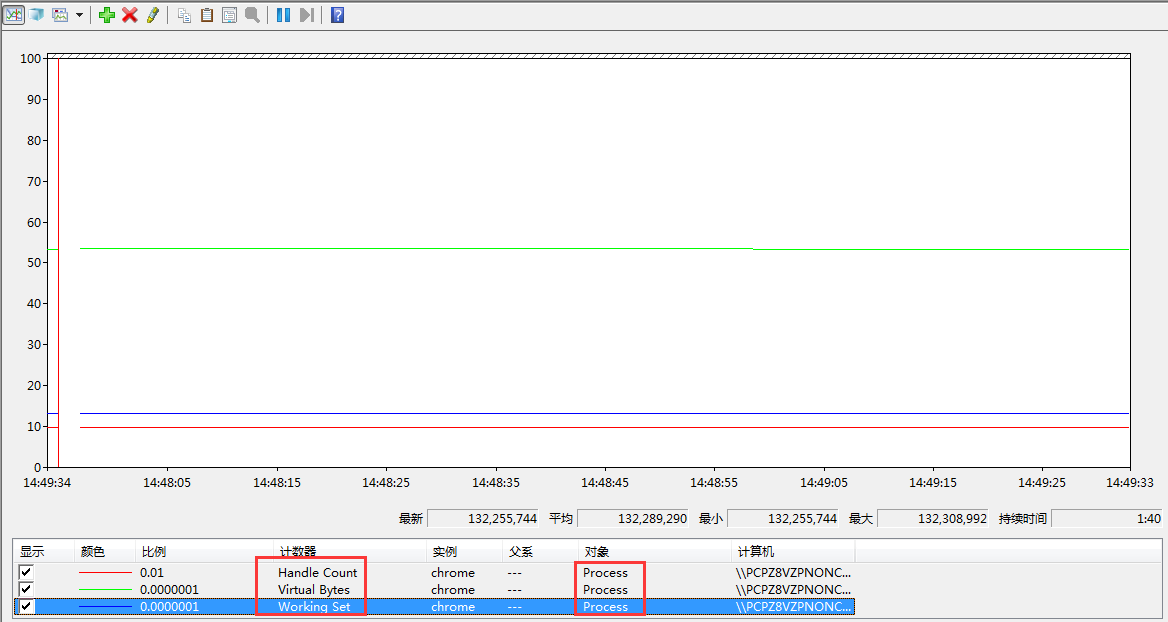The height and width of the screenshot is (622, 1168).
Task: Uncheck the Working Set show checkbox
Action: click(x=26, y=606)
